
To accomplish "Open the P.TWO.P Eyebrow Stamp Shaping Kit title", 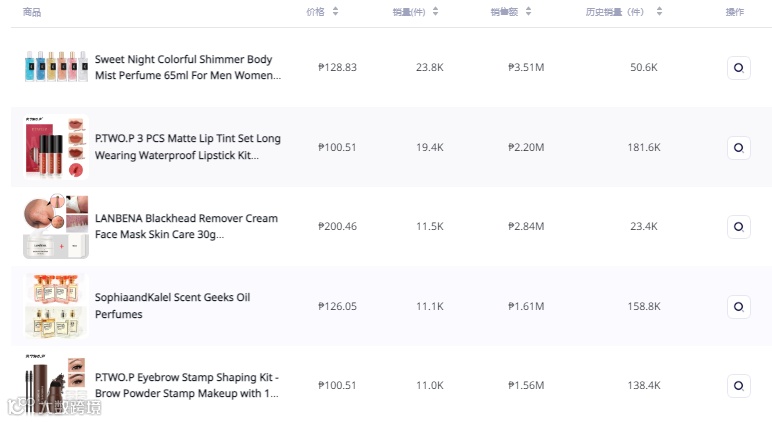I will 187,385.
